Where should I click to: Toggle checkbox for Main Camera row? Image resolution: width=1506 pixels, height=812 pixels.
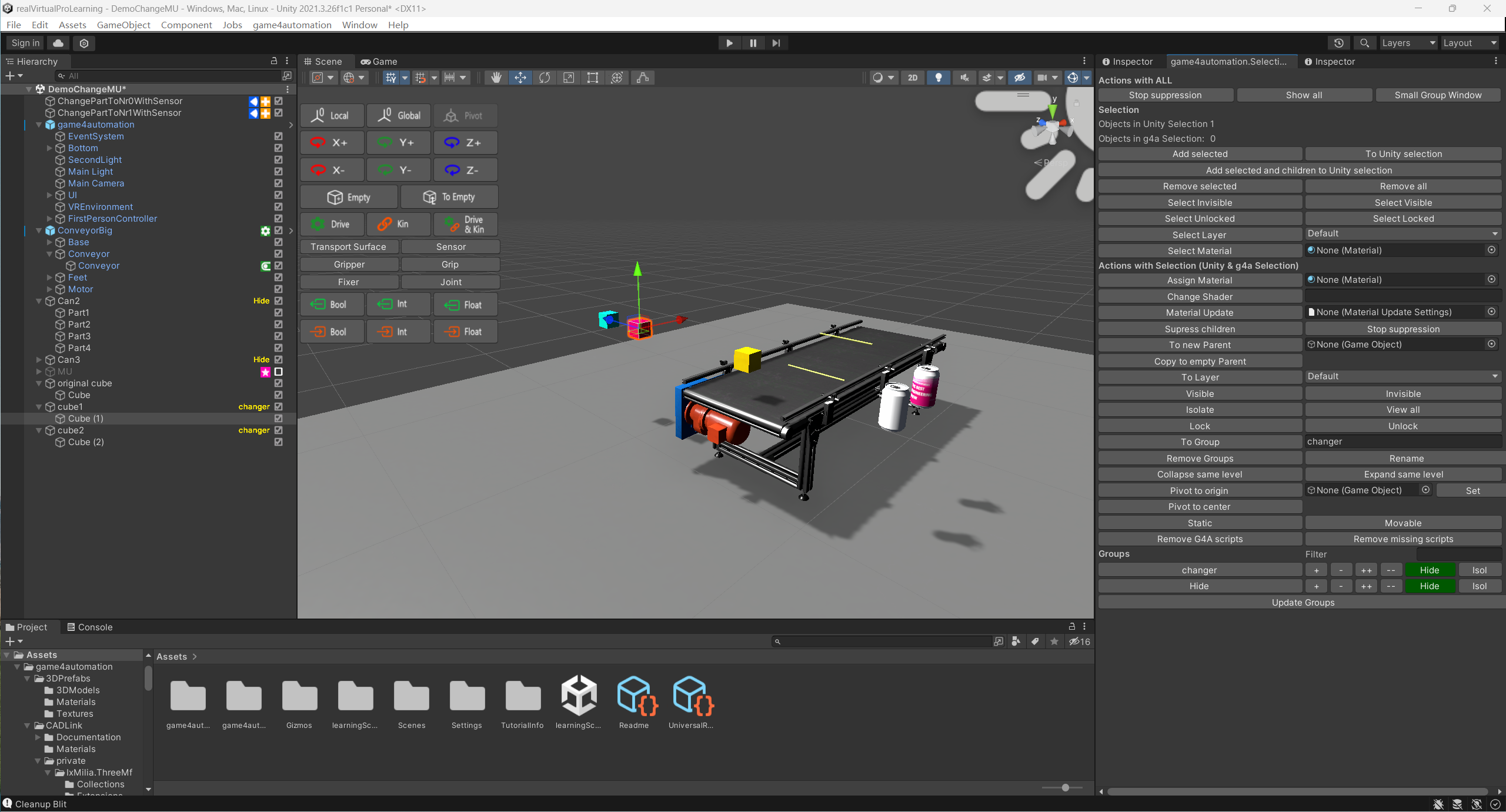click(x=279, y=183)
